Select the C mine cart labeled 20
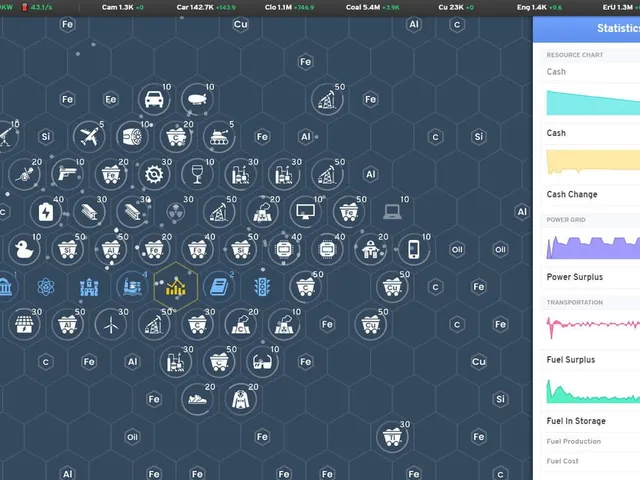The image size is (640, 480). point(176,137)
